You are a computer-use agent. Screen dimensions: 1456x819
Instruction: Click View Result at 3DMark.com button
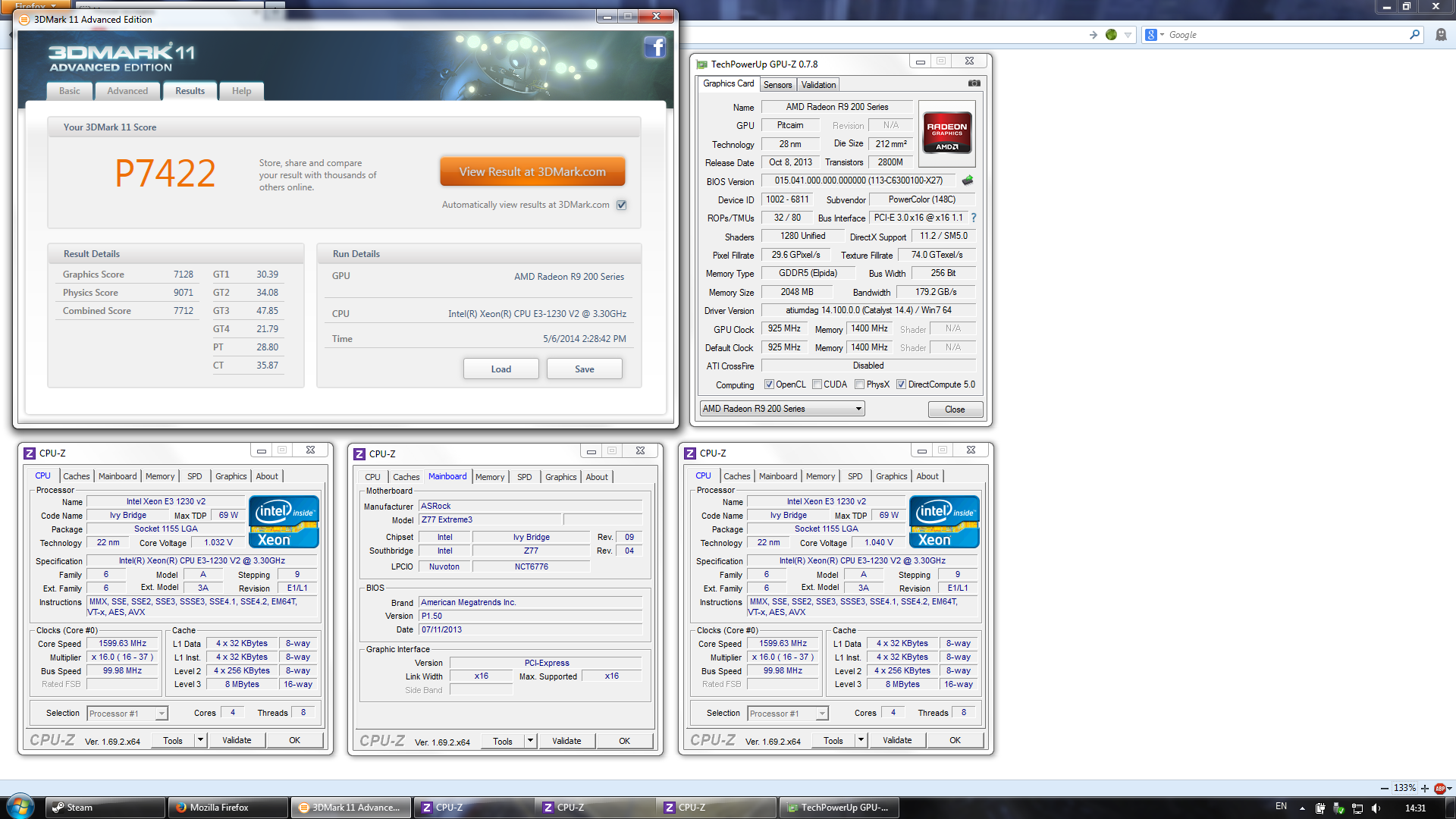click(532, 172)
